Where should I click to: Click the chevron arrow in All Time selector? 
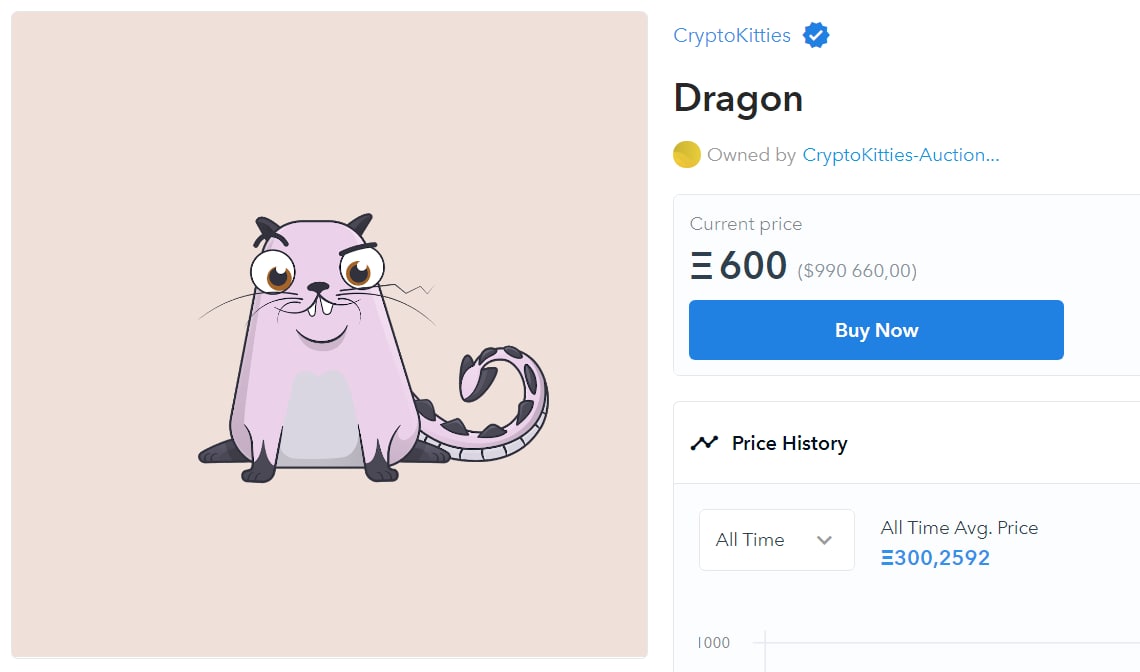824,540
